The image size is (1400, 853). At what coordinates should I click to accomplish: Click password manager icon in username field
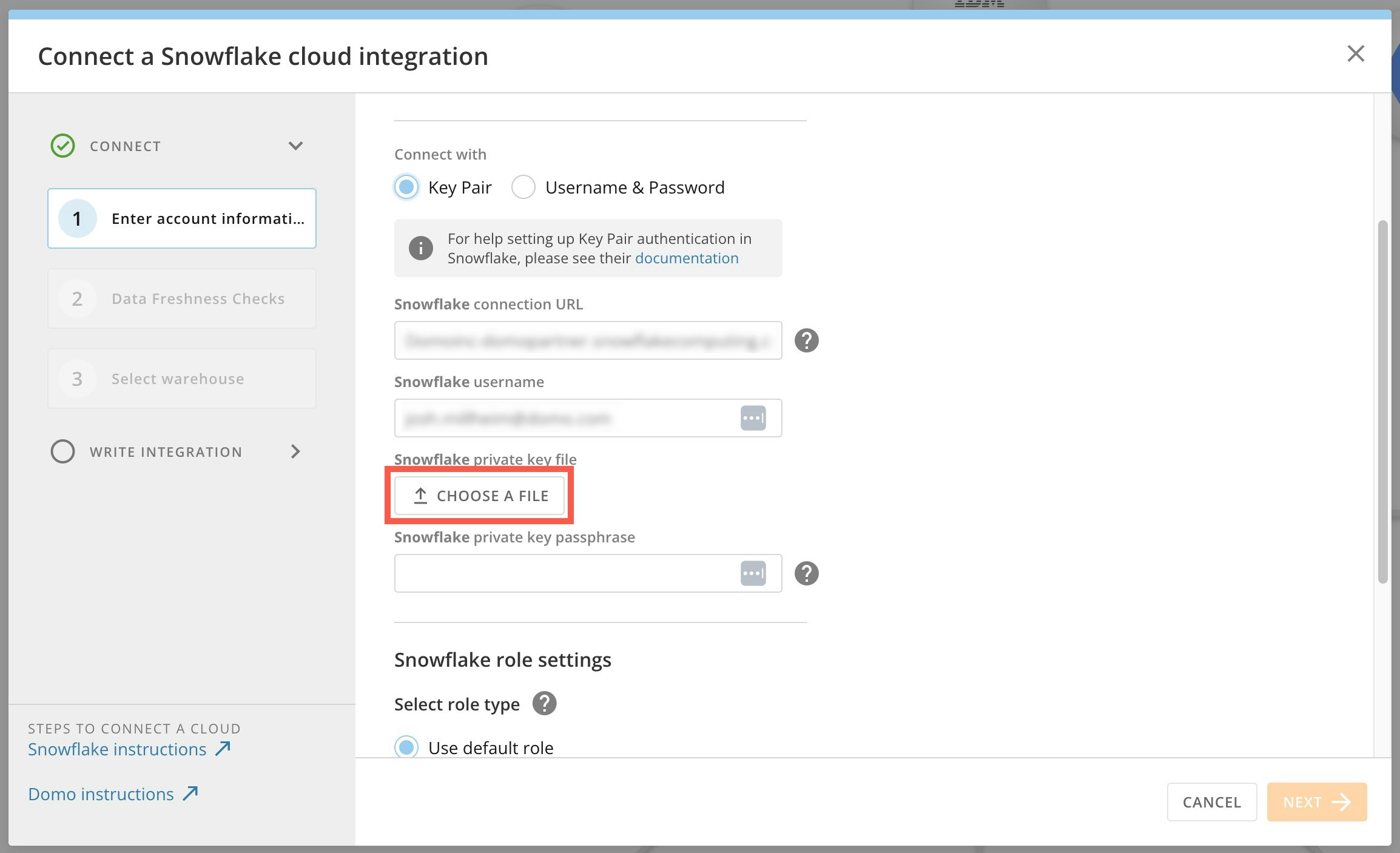coord(753,418)
